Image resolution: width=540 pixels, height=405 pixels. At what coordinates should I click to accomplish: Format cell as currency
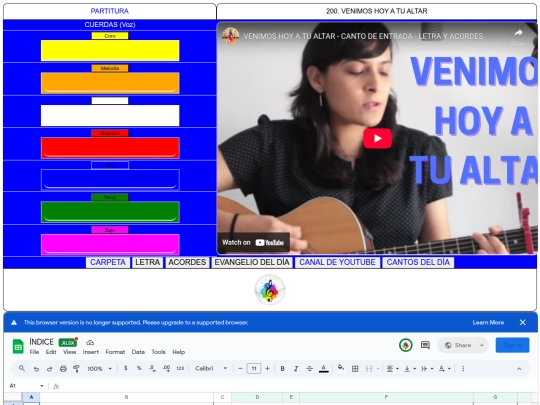pyautogui.click(x=126, y=368)
